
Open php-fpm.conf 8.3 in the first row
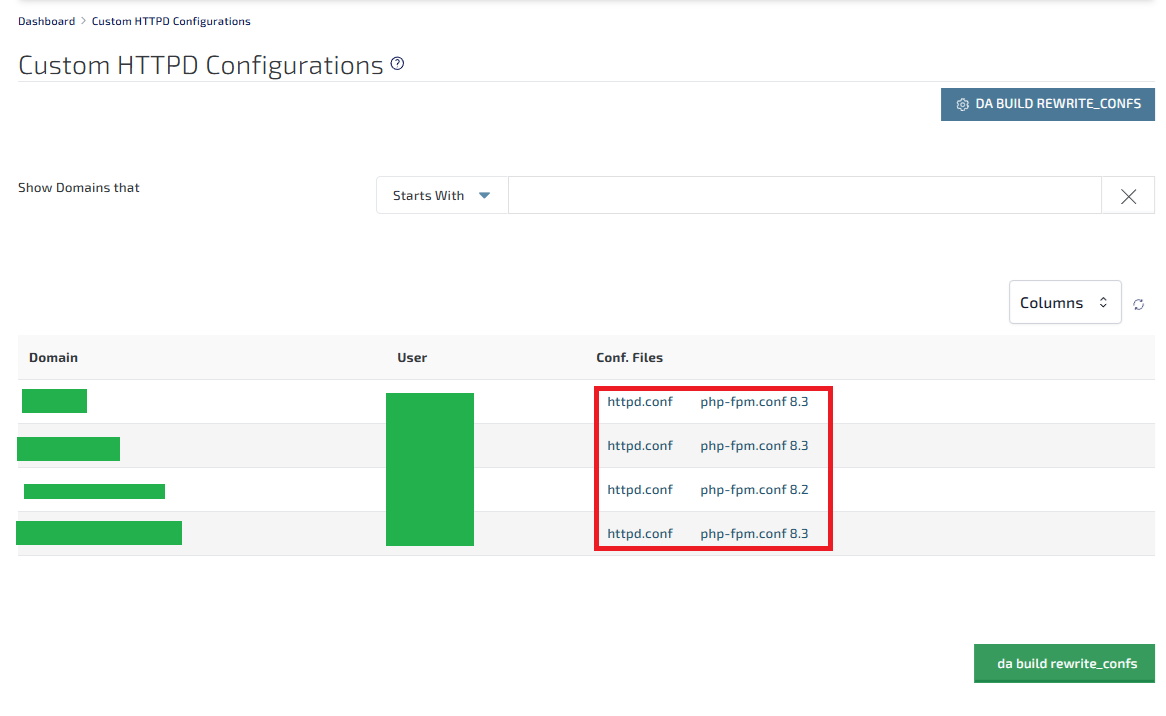(754, 402)
